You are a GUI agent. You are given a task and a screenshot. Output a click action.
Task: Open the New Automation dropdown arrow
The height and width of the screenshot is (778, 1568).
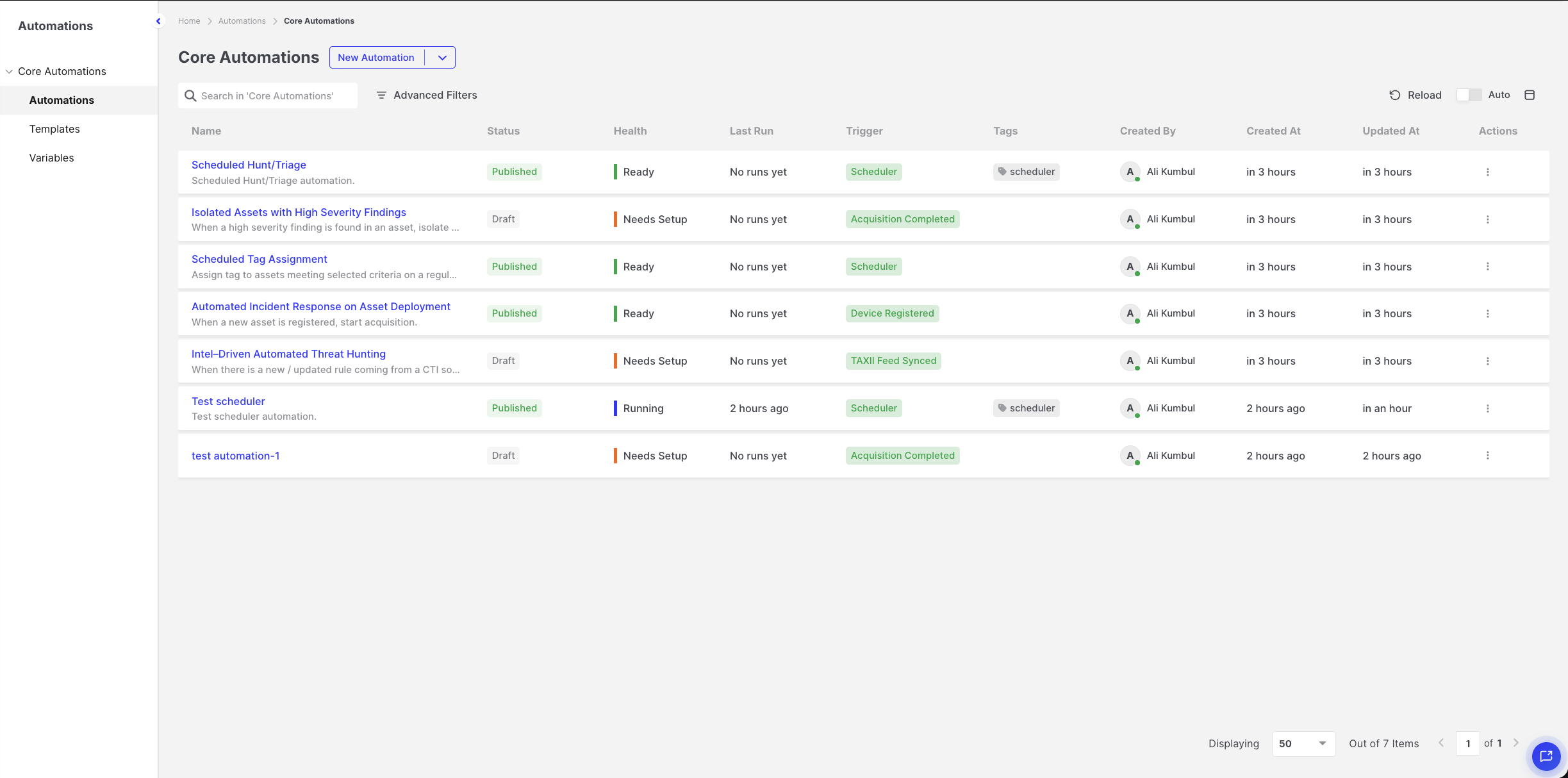coord(442,58)
